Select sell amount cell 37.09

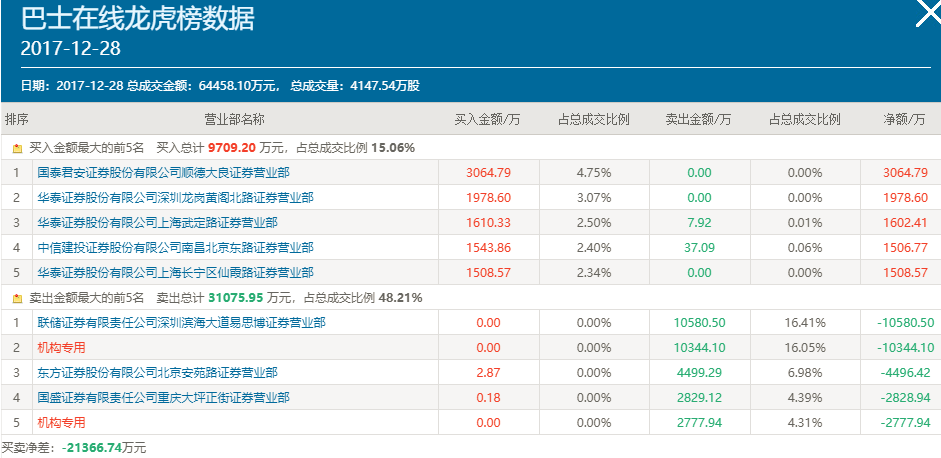700,248
